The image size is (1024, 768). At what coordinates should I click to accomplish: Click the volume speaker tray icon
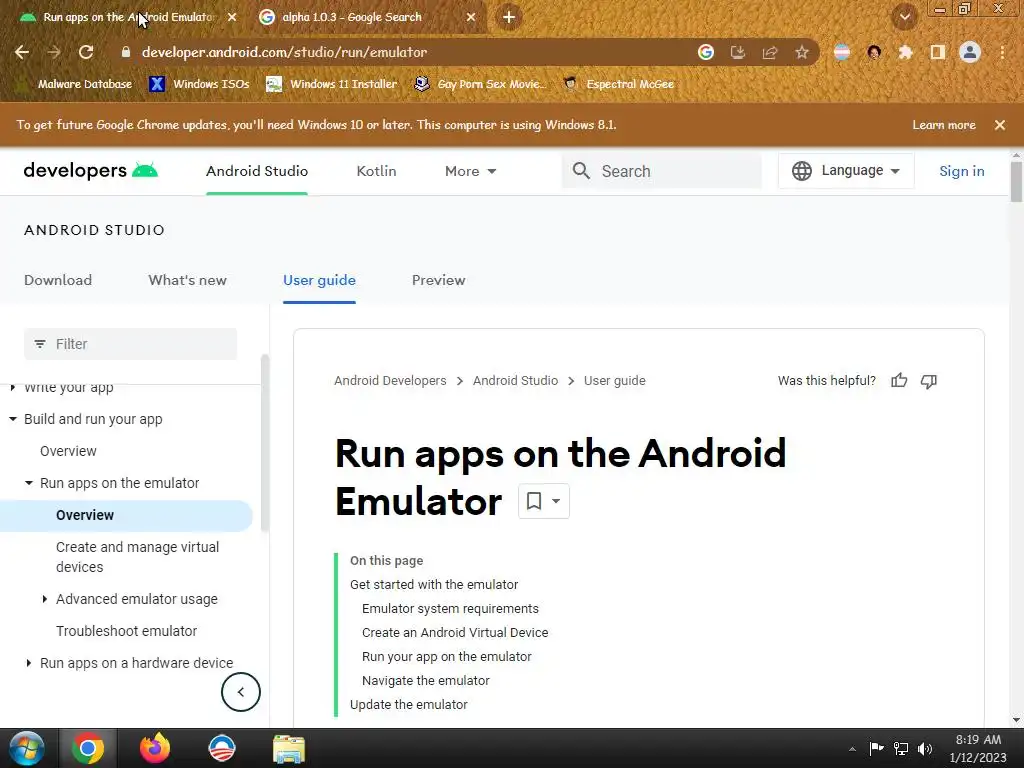tap(925, 748)
